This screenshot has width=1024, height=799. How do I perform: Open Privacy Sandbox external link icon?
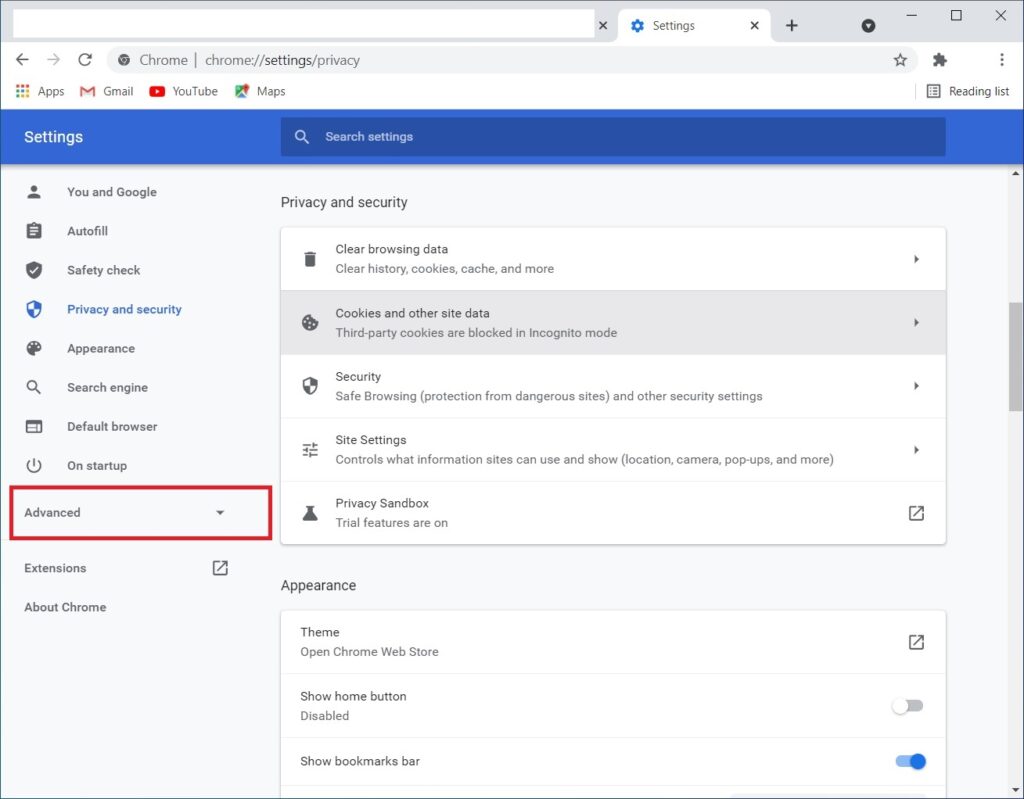[x=916, y=513]
